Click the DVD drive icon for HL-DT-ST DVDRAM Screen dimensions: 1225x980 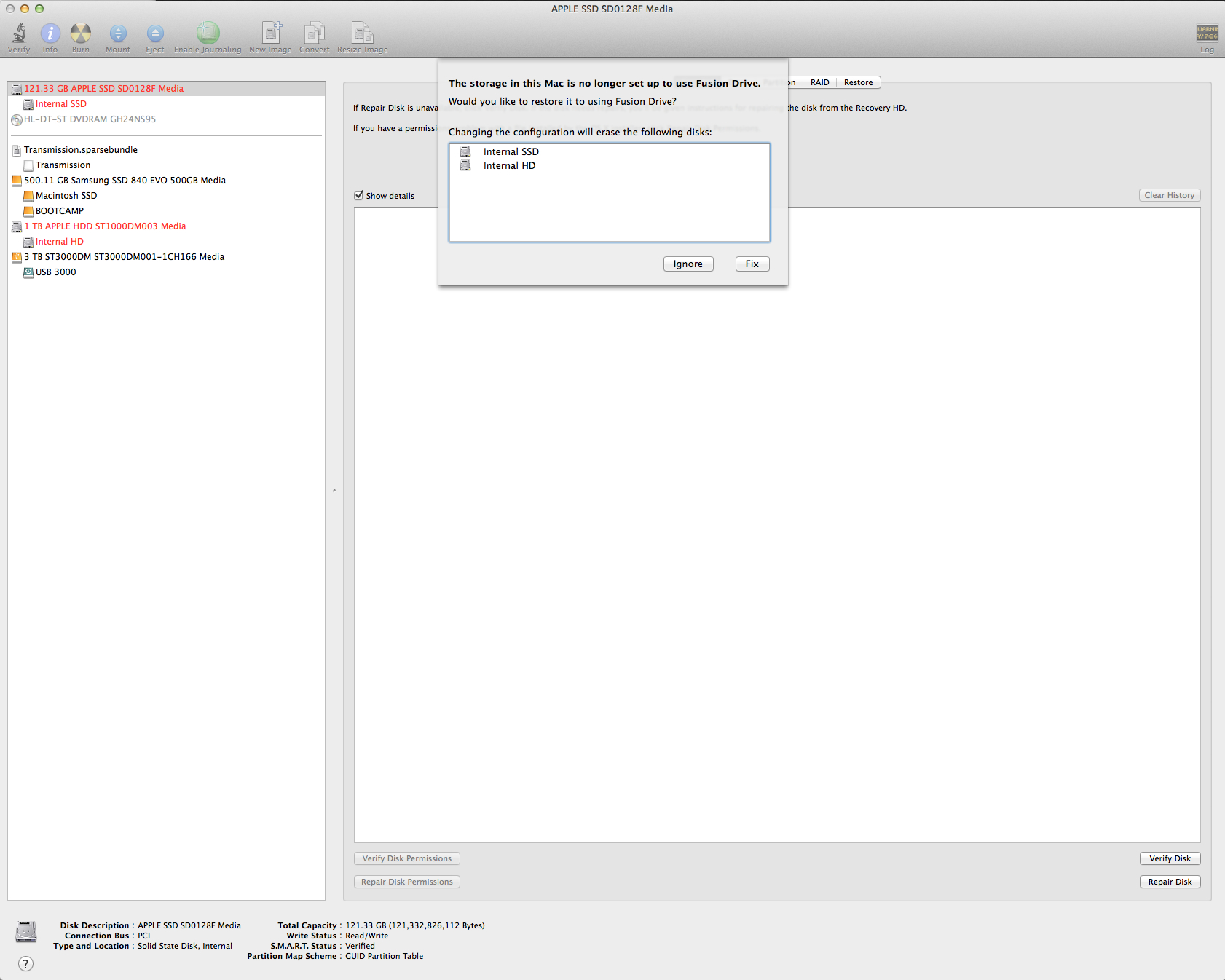[17, 119]
